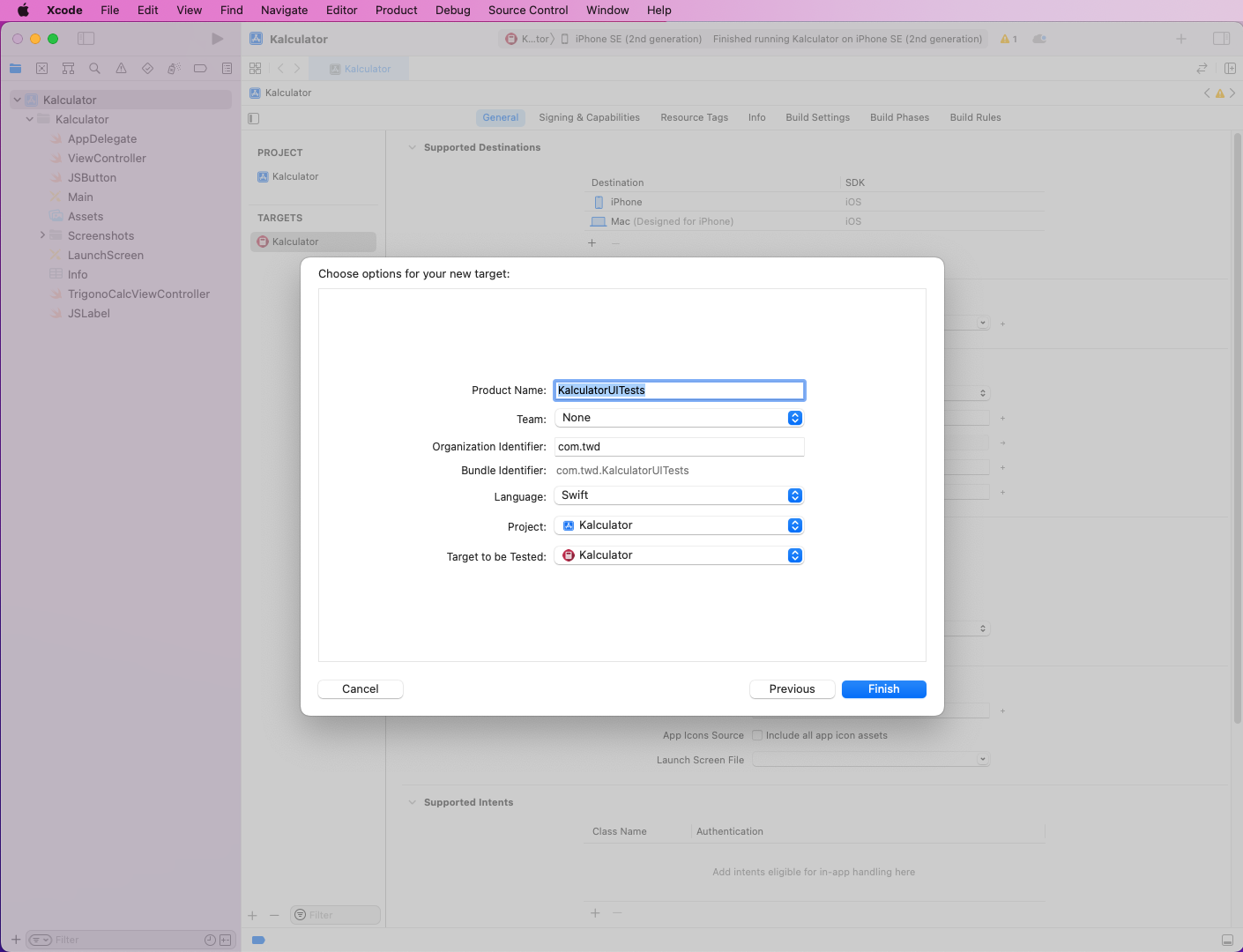Run the app with the play button
Screen dimensions: 1243x952
[217, 39]
